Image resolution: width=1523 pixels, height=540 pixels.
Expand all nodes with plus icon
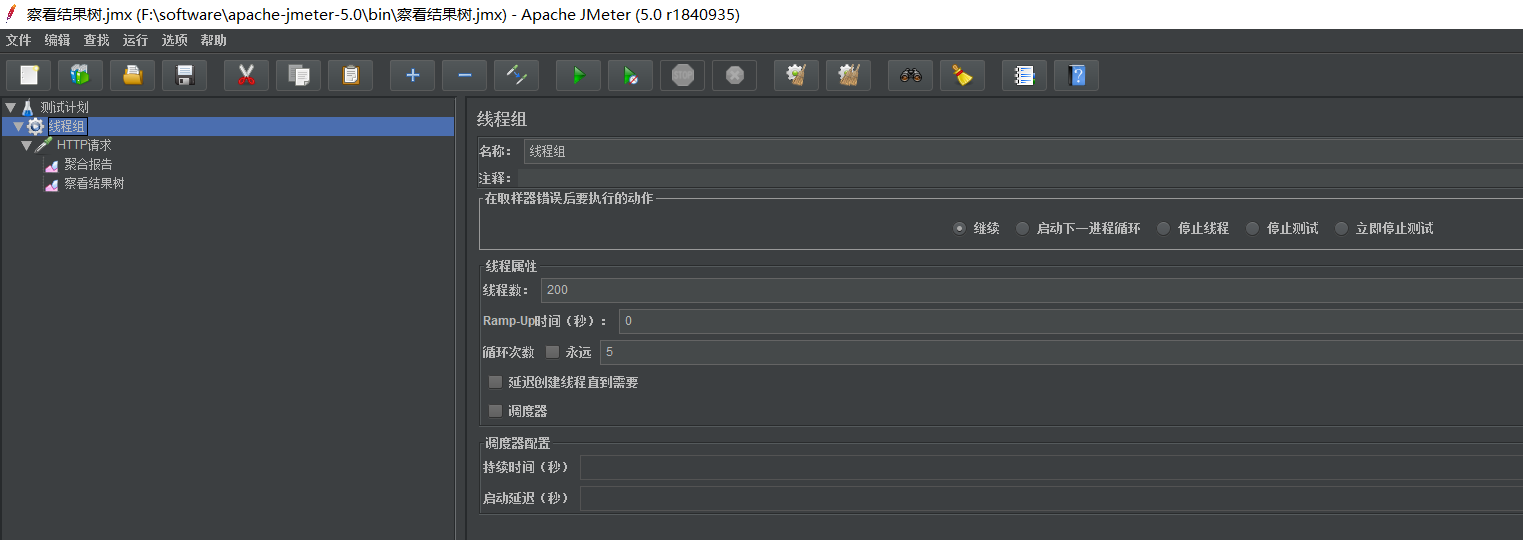click(x=412, y=75)
